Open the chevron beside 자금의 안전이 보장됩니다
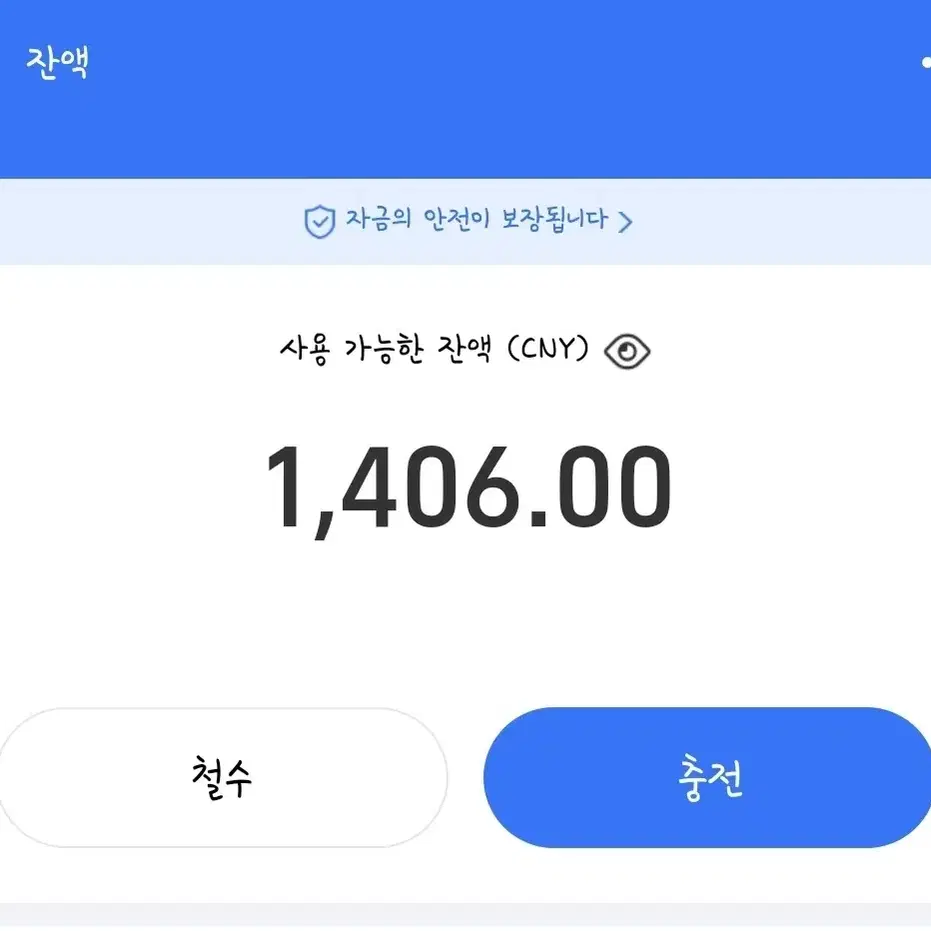 625,222
